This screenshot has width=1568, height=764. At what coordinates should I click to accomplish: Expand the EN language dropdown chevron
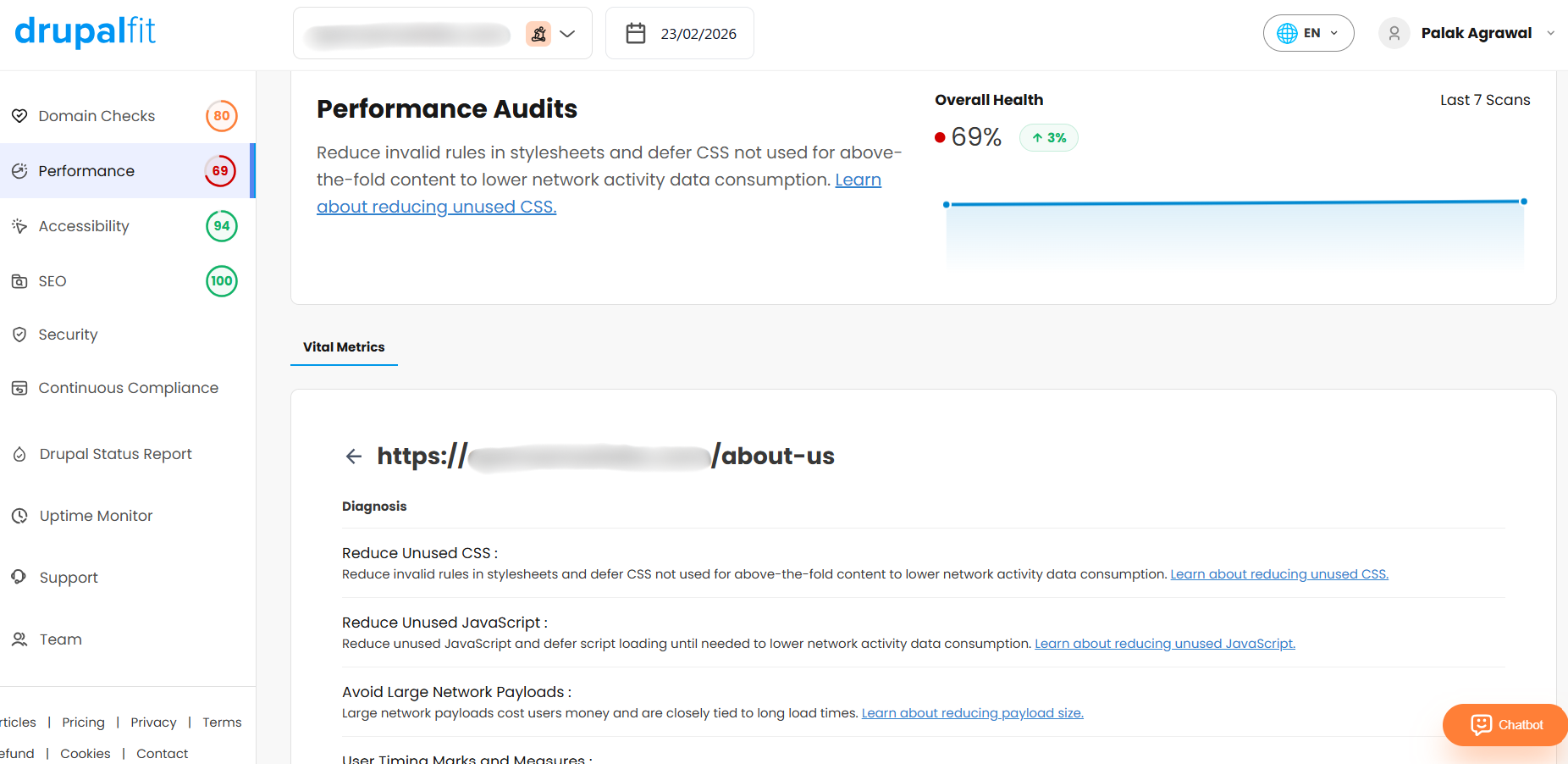pos(1334,33)
